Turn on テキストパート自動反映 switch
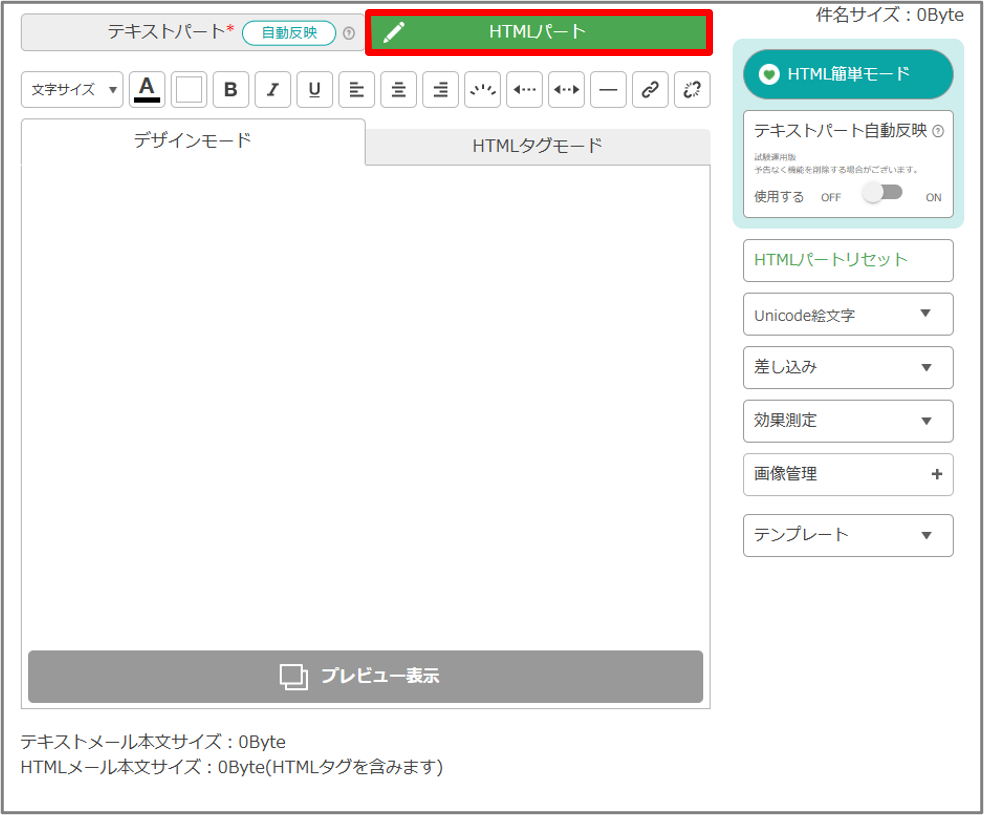Image resolution: width=984 pixels, height=815 pixels. click(883, 193)
